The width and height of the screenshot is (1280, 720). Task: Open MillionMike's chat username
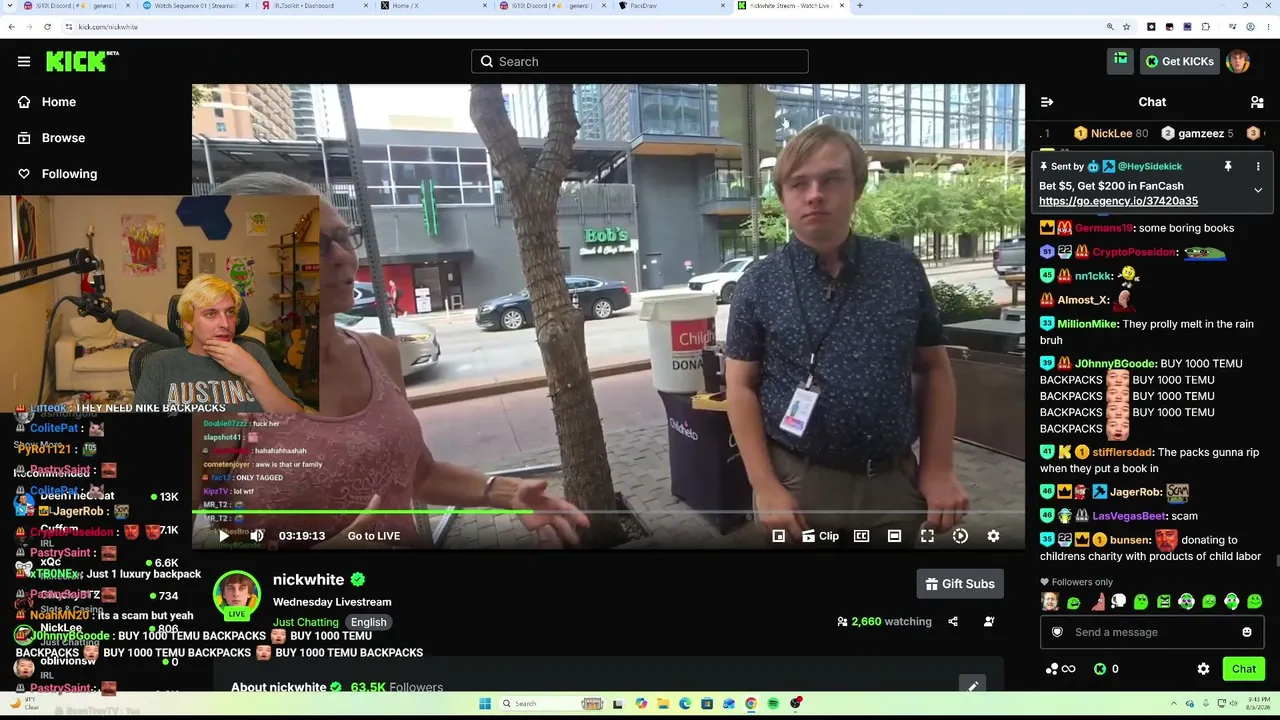coord(1087,324)
